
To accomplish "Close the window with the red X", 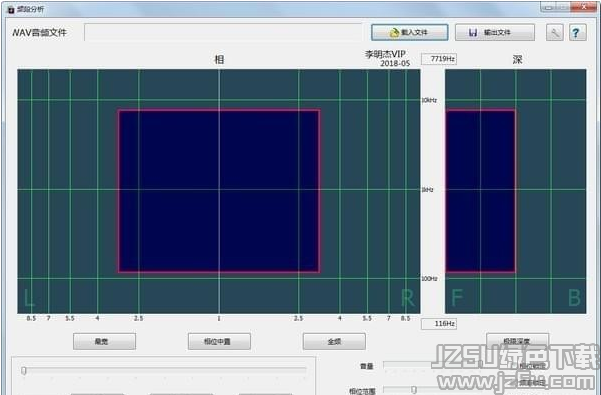I will tap(583, 7).
